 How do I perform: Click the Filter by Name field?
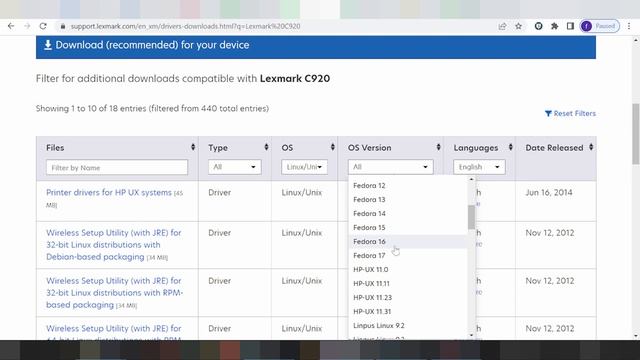click(117, 167)
